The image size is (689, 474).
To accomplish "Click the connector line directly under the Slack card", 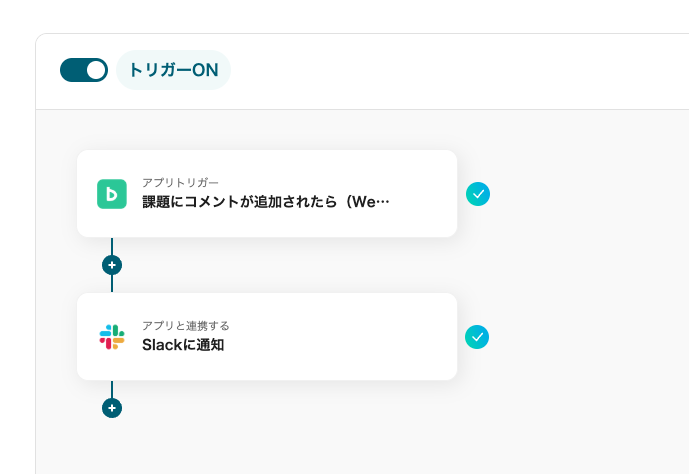I will coord(112,388).
